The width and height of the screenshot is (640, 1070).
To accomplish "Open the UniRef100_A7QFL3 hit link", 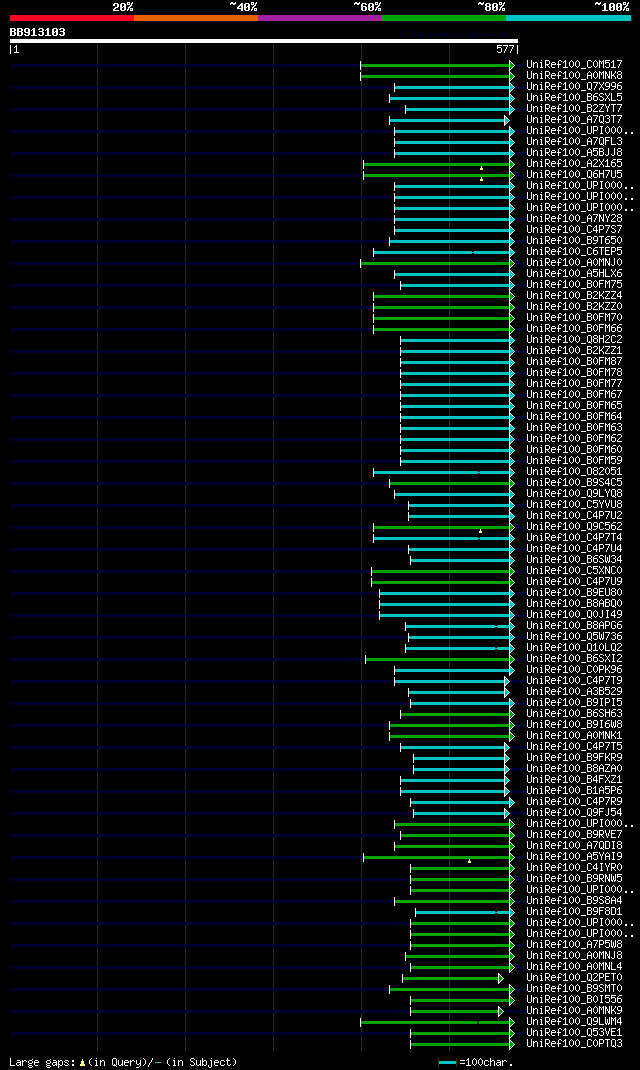I will pos(574,142).
